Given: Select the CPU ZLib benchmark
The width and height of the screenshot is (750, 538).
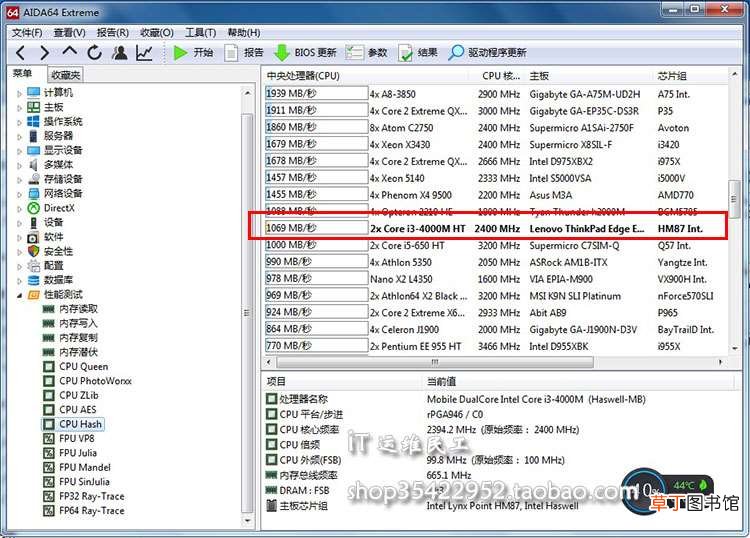Looking at the screenshot, I should click(x=71, y=395).
